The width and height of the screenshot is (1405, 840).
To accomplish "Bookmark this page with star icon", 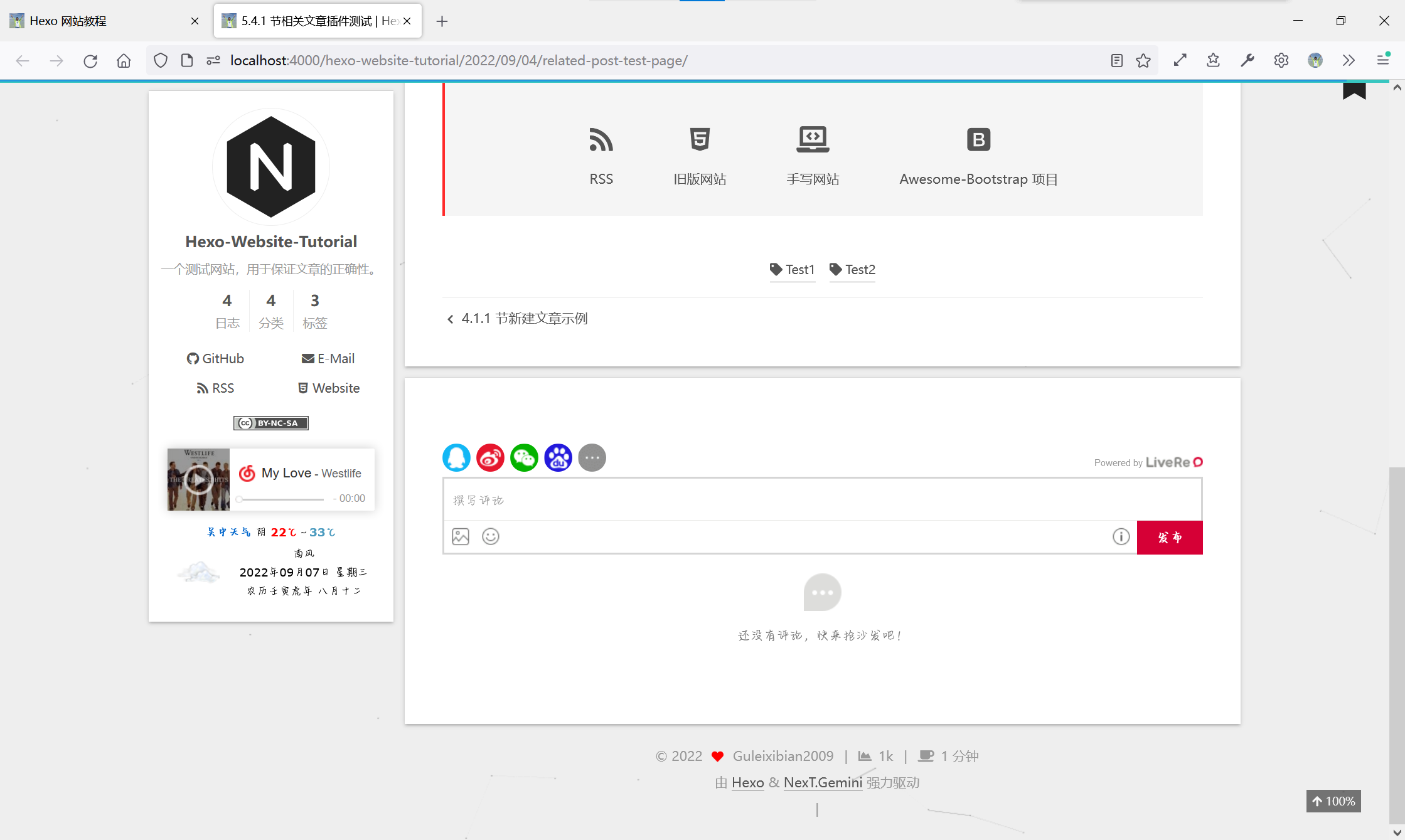I will tap(1143, 60).
